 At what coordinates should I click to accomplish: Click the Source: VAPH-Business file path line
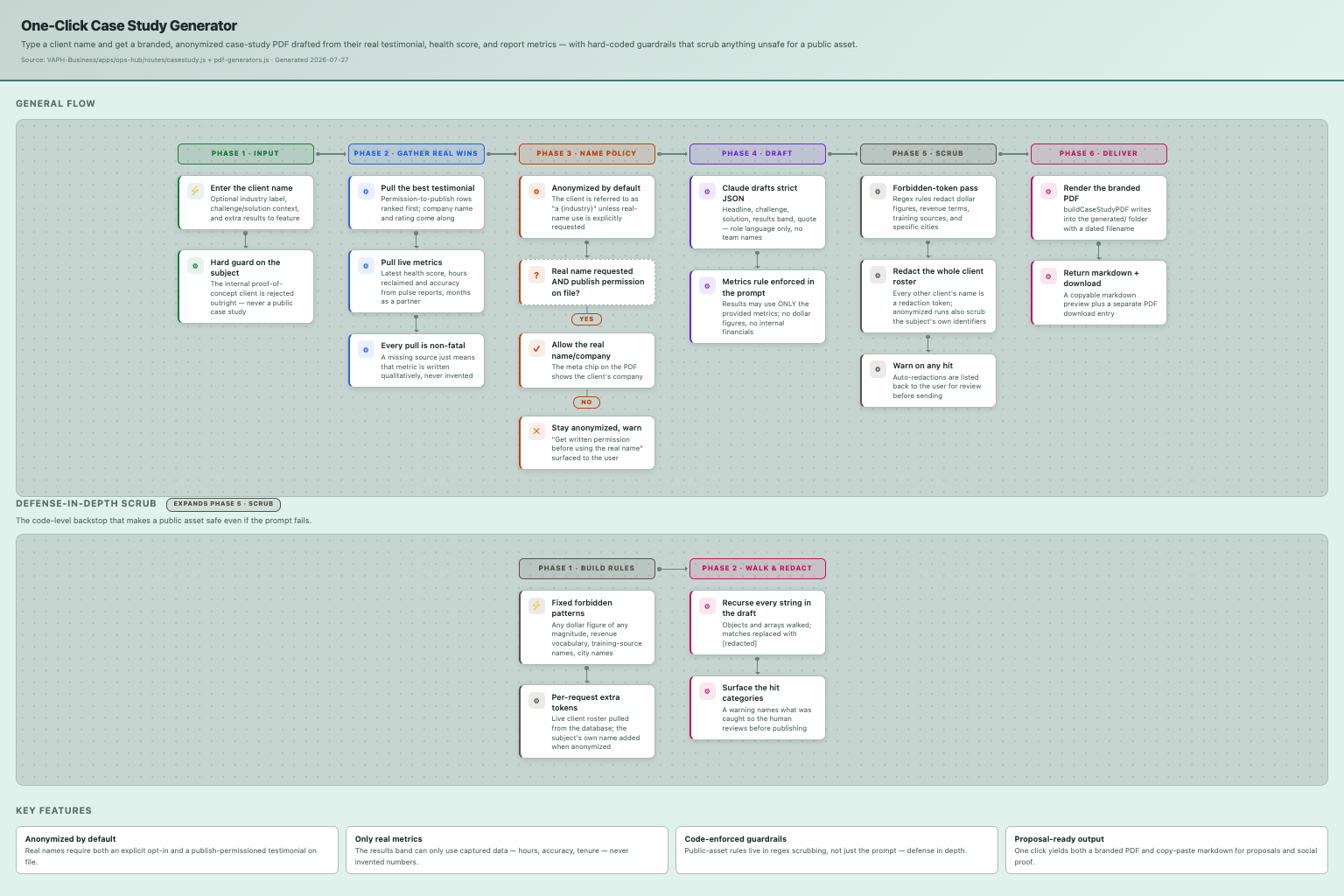(185, 59)
